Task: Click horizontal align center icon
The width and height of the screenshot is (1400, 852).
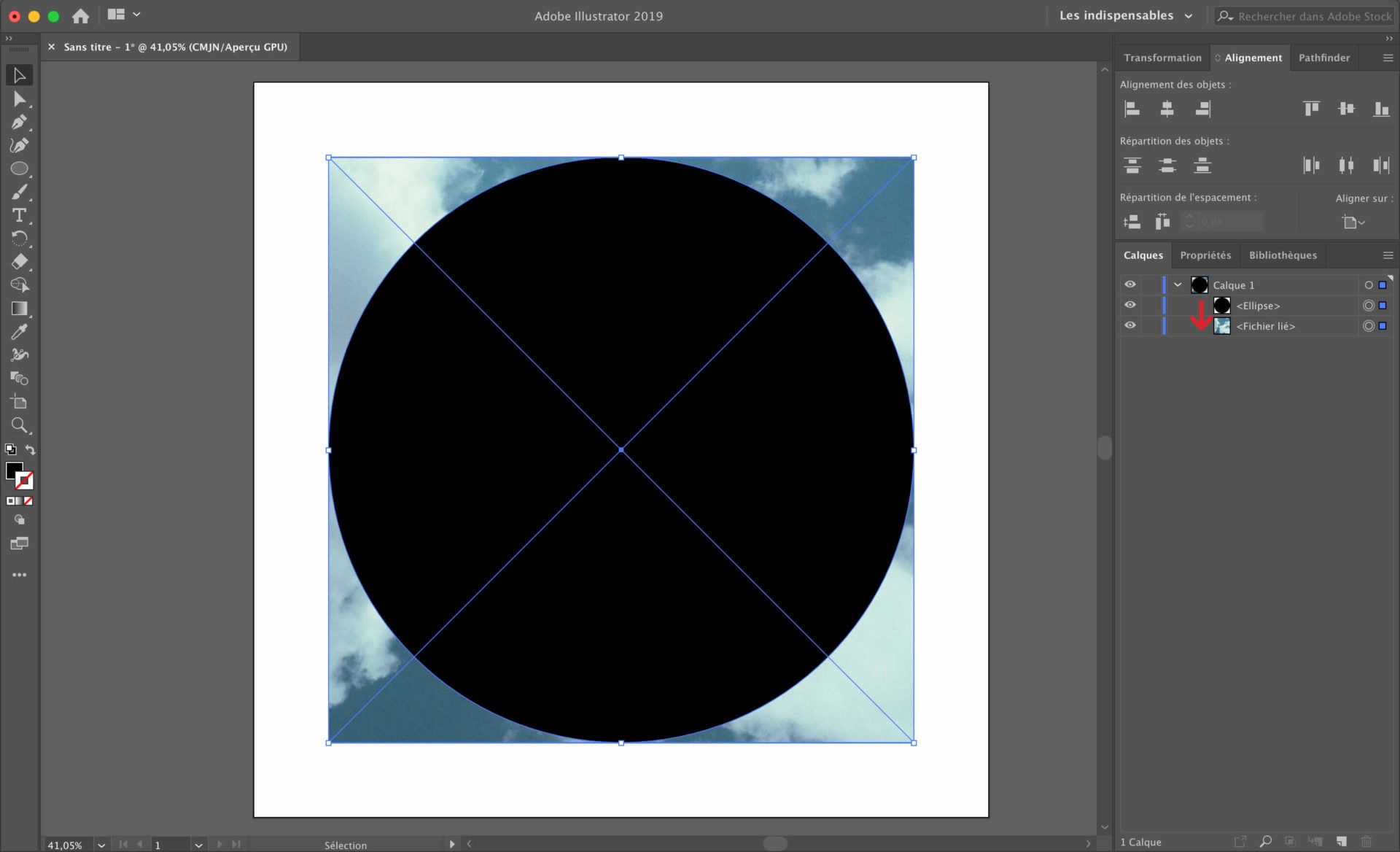Action: click(x=1167, y=109)
